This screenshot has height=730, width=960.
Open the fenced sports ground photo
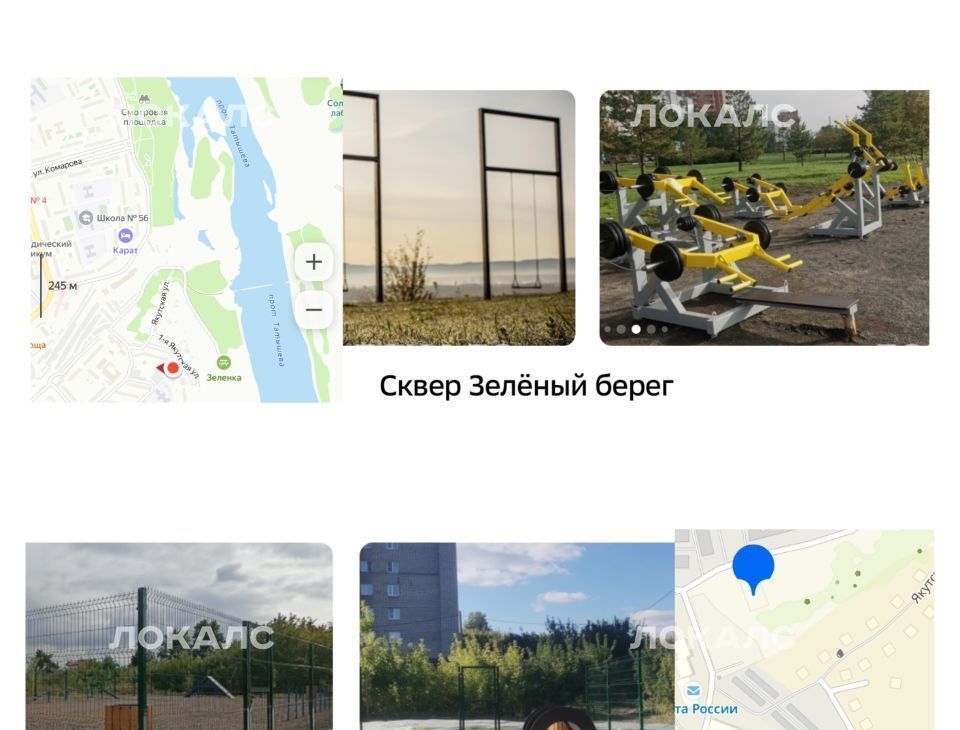tap(179, 636)
